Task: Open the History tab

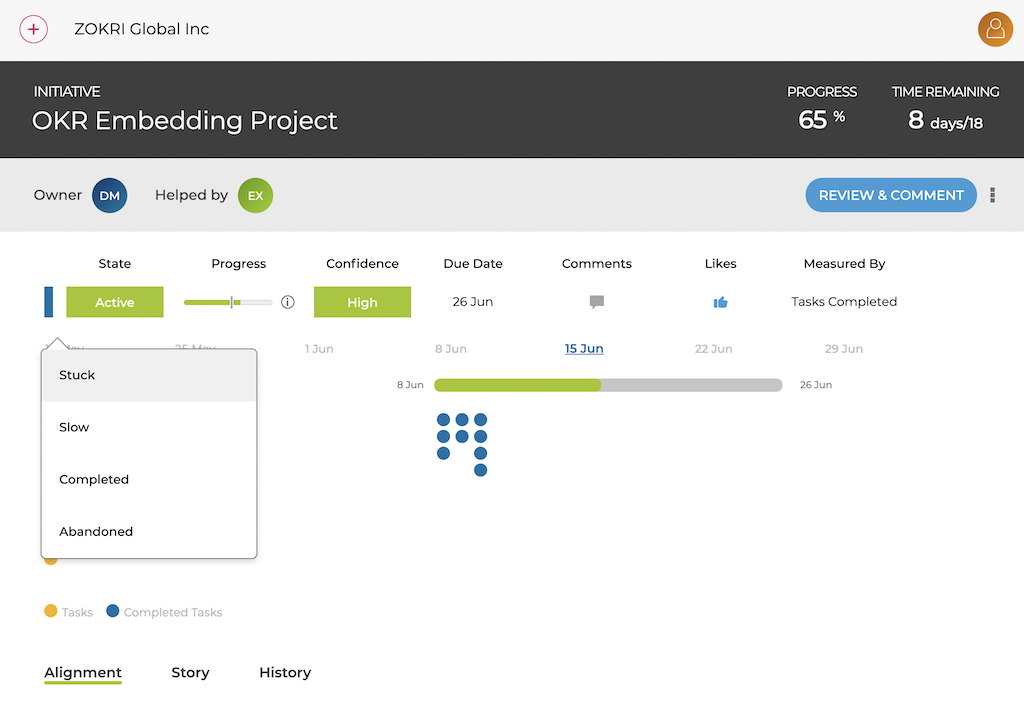Action: [285, 673]
